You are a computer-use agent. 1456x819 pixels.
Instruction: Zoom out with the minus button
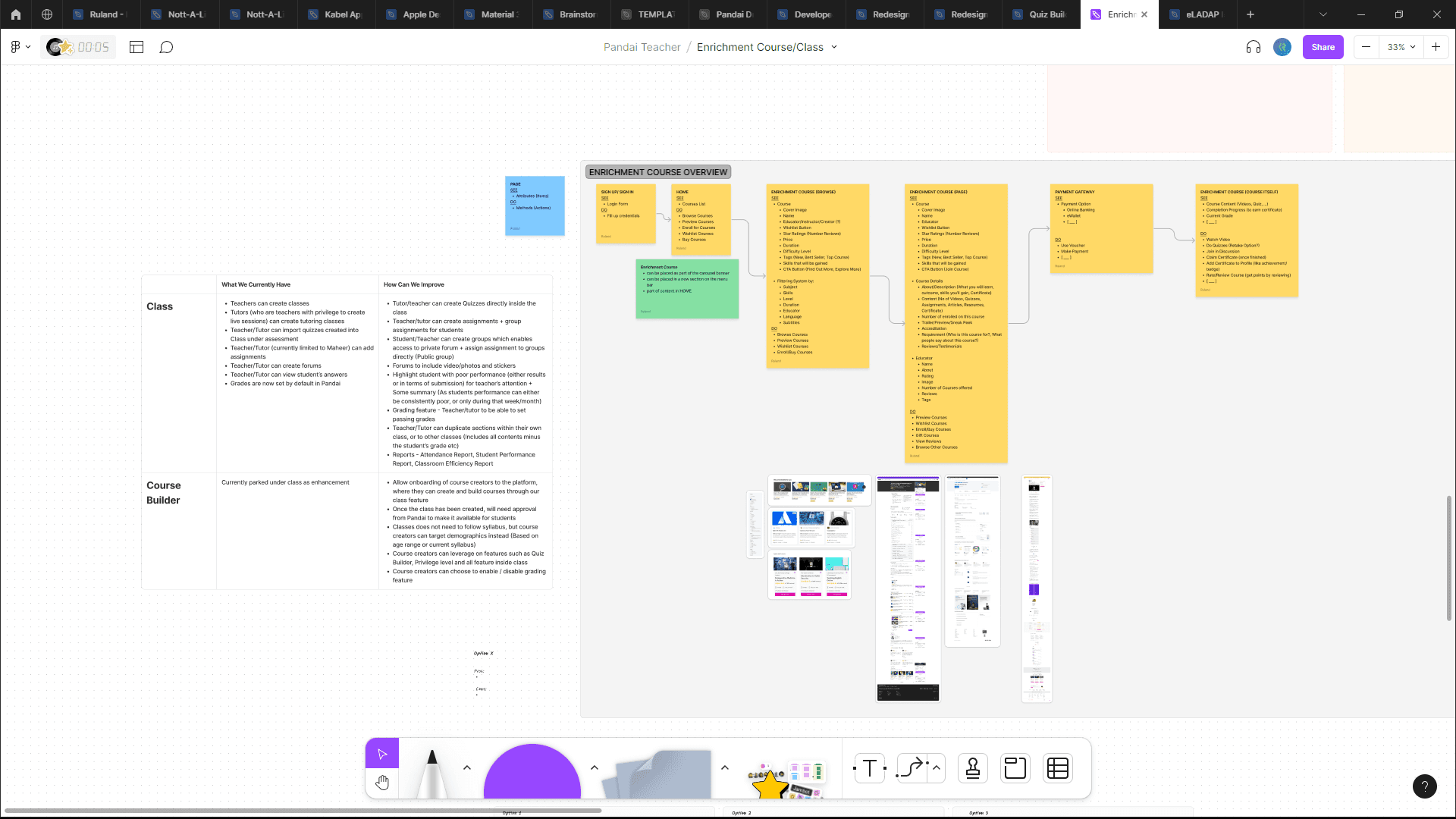1366,47
